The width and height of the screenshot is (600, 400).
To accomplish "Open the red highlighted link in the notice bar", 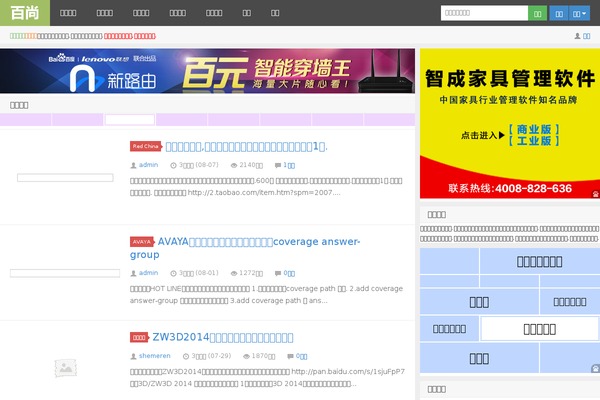I will [x=130, y=36].
